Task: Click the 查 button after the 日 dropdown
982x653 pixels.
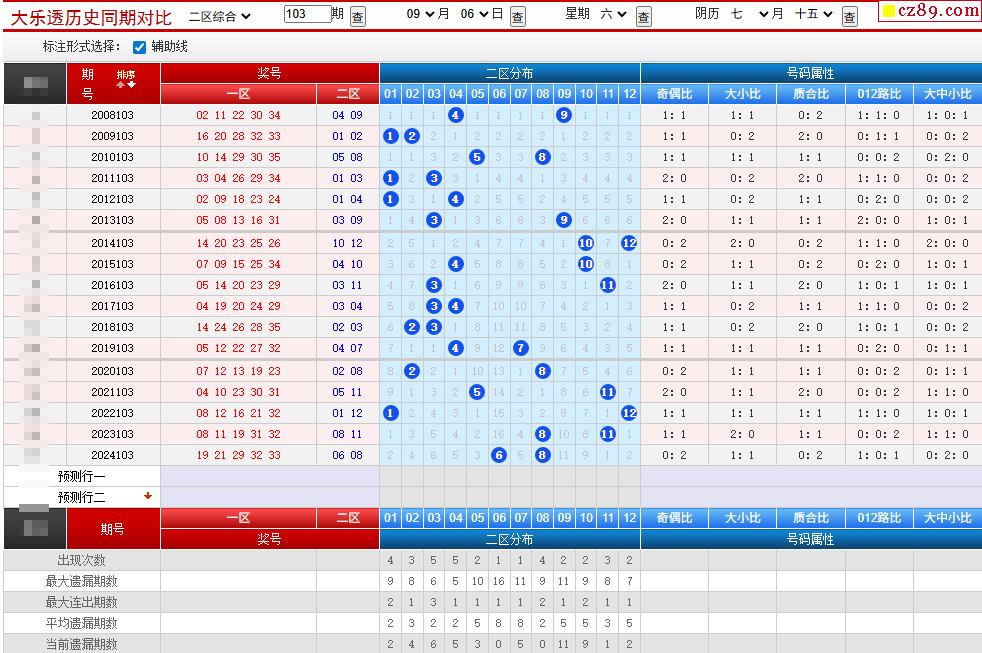Action: point(518,16)
